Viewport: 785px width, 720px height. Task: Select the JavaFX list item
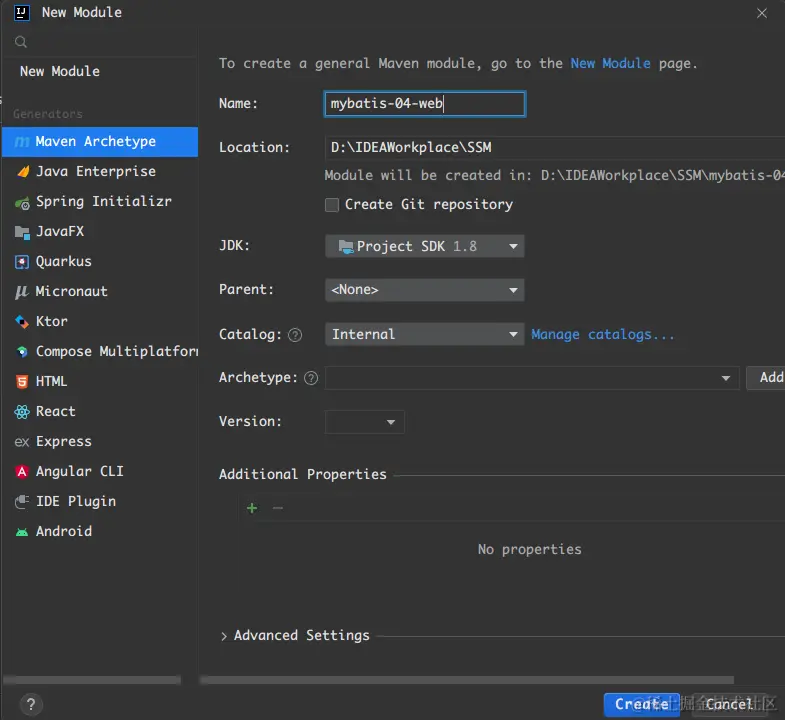100,231
